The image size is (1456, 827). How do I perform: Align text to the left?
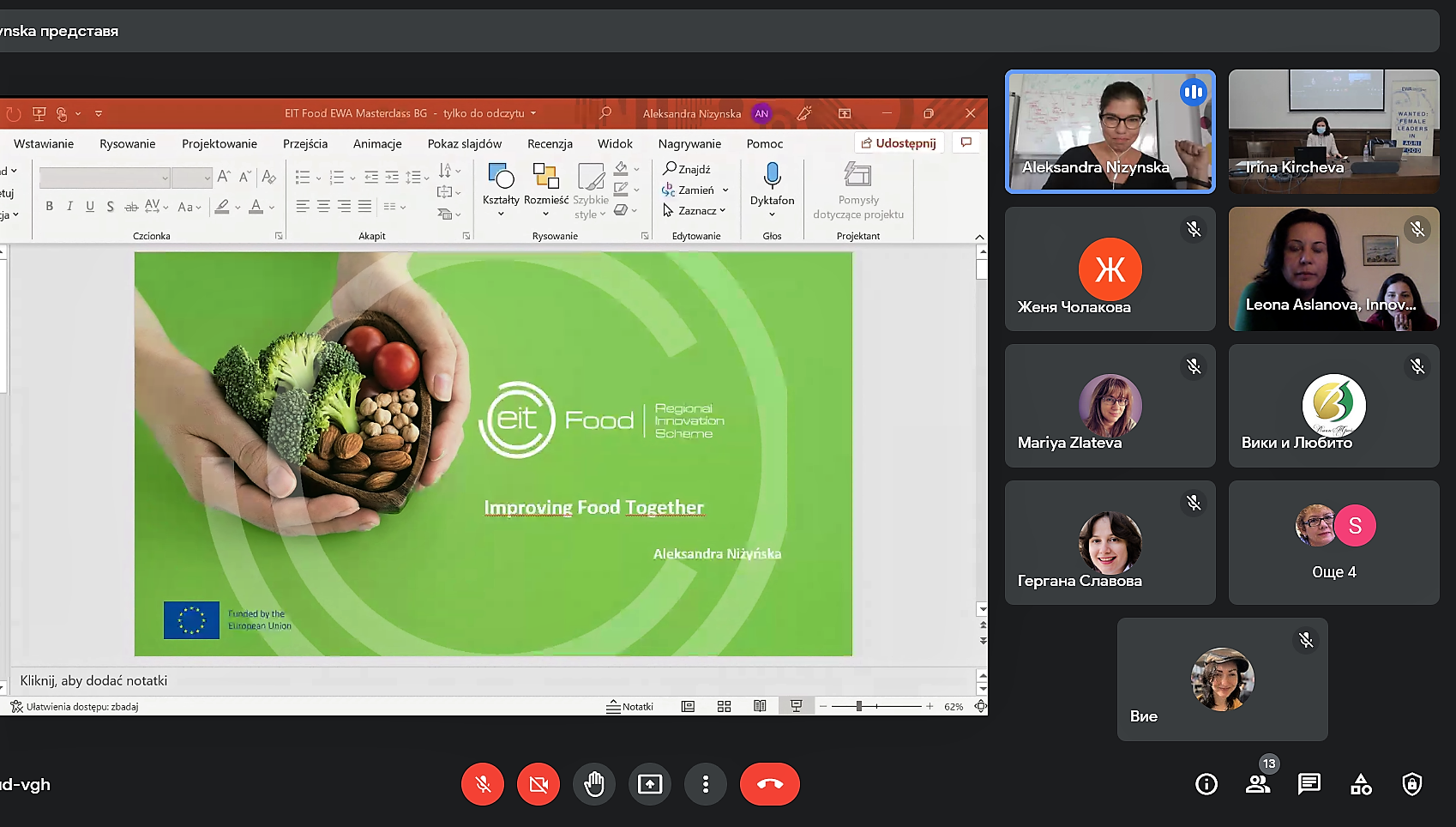point(303,206)
